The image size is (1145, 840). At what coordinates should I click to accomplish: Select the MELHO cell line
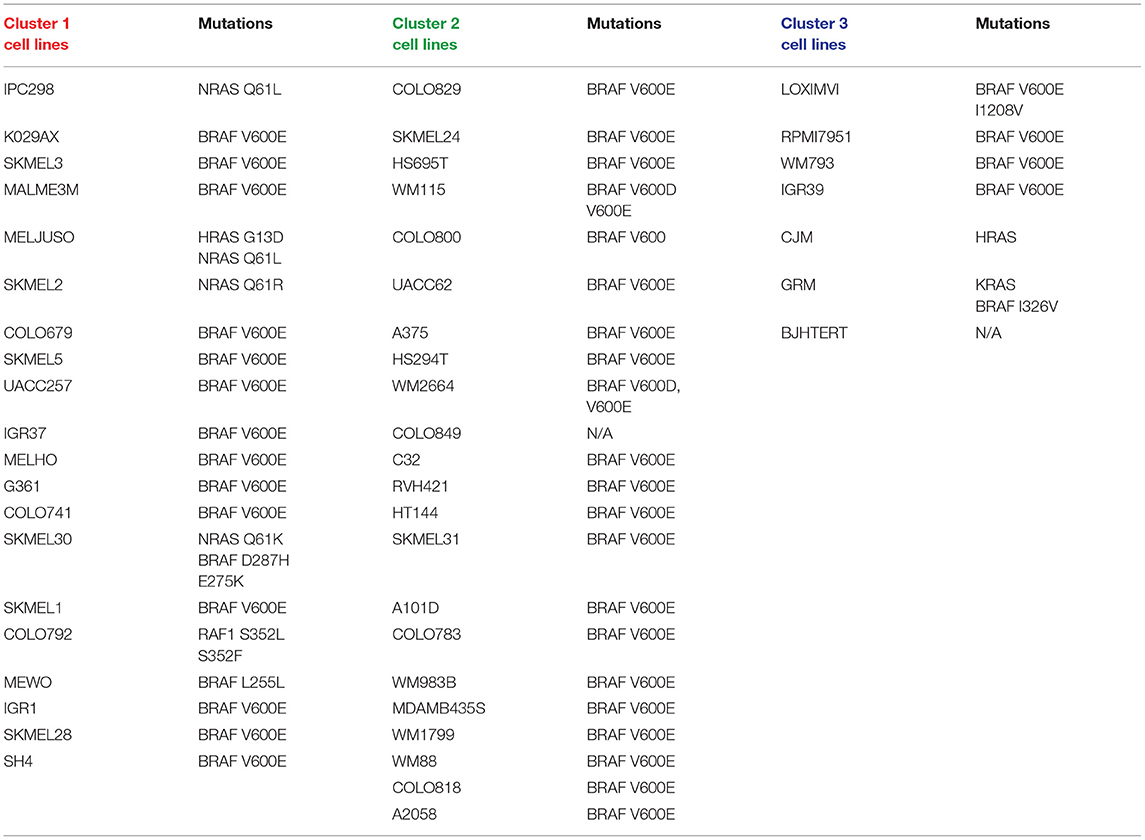coord(30,460)
